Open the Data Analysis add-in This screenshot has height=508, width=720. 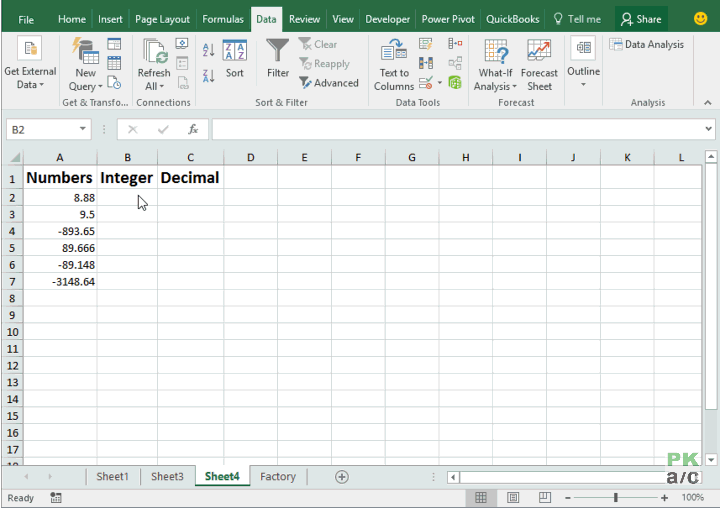pos(647,45)
